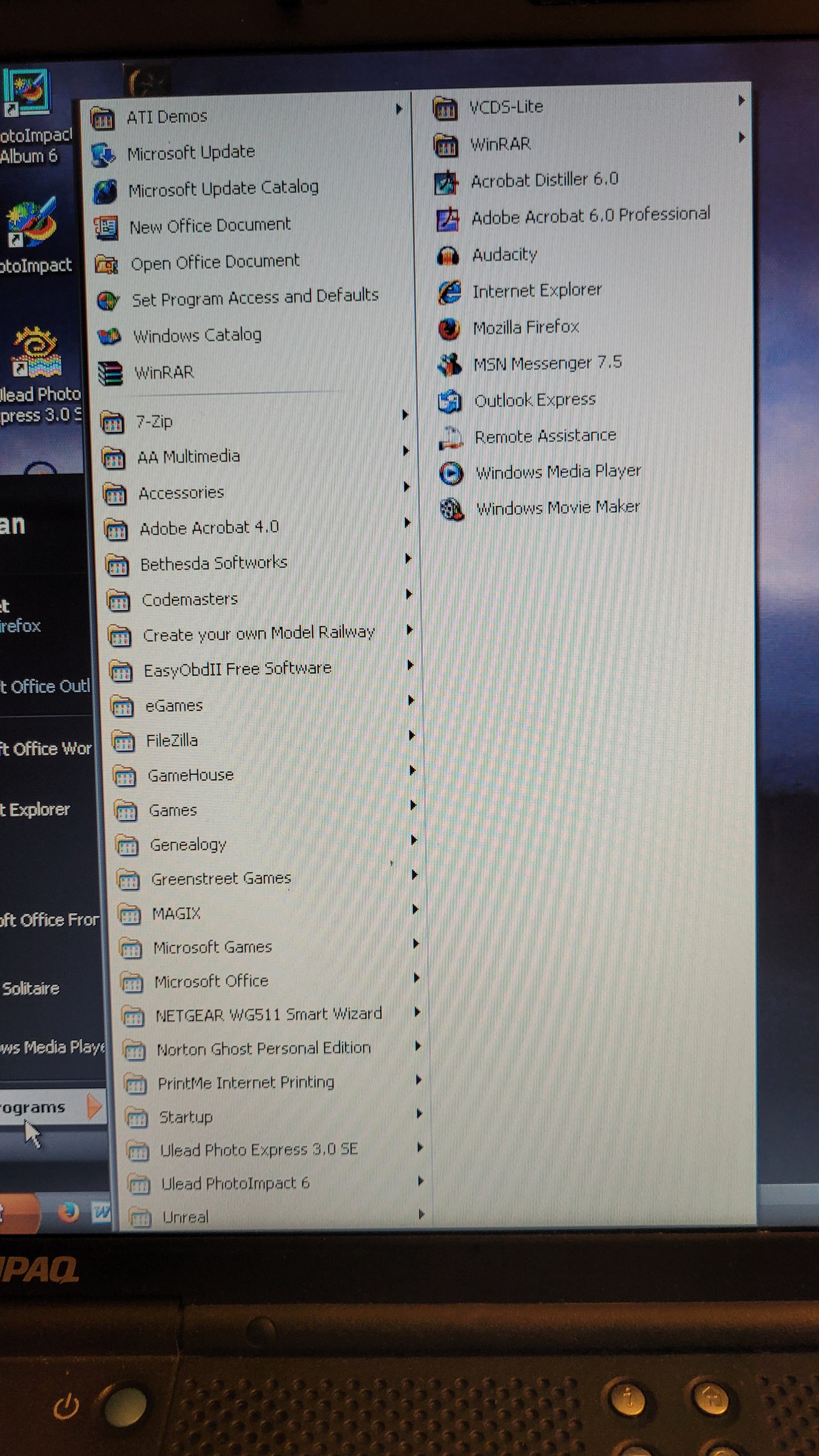Screen dimensions: 819x1456
Task: Click the Mozilla Firefox icon in menu
Action: click(x=449, y=328)
